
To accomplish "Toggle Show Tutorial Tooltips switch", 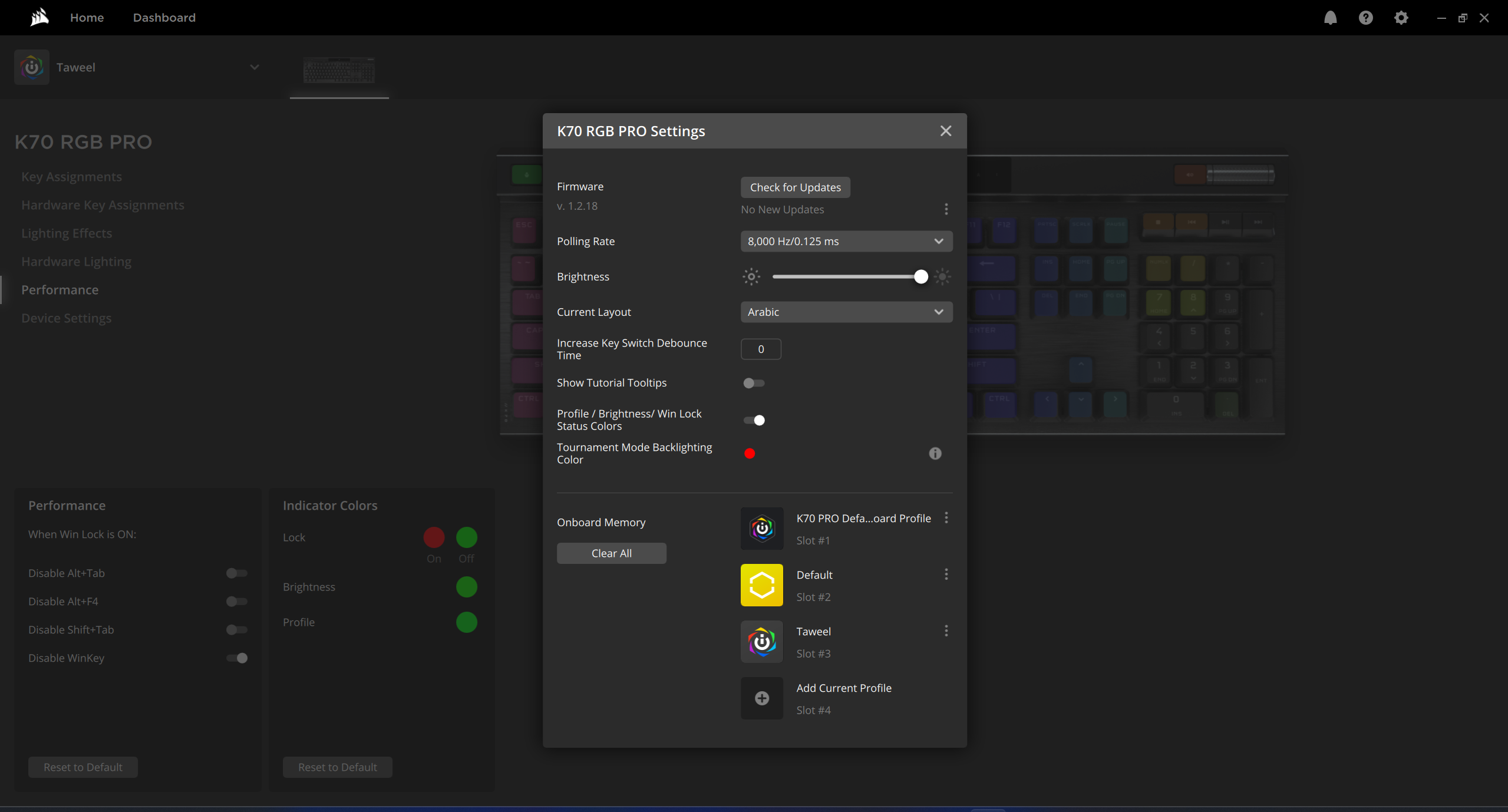I will click(x=754, y=383).
